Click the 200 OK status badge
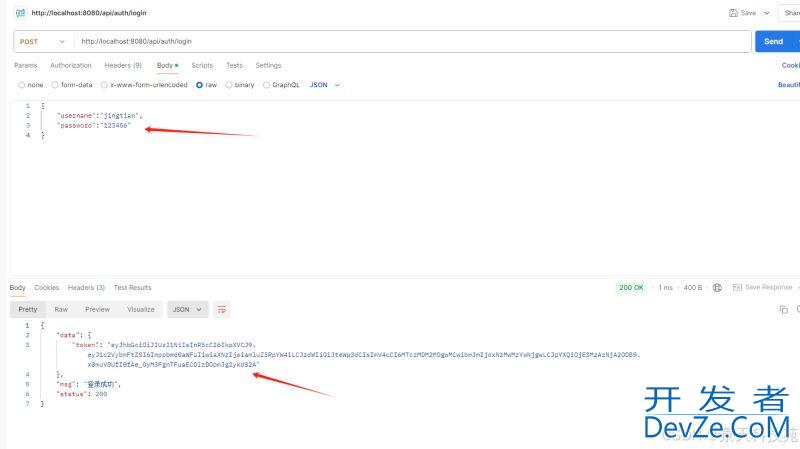Image resolution: width=800 pixels, height=449 pixels. tap(631, 288)
